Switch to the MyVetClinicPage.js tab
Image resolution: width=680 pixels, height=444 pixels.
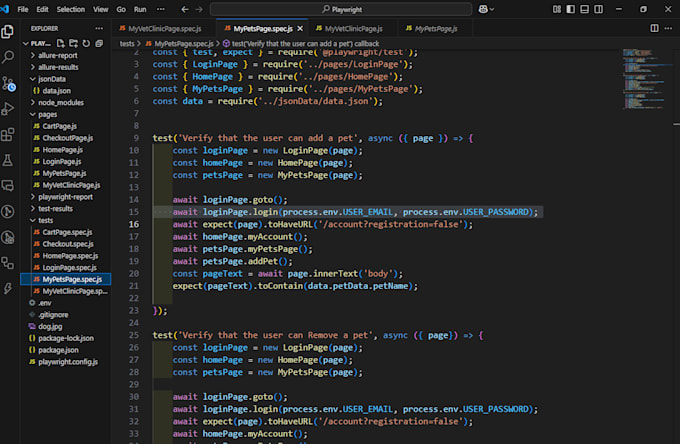coord(353,29)
